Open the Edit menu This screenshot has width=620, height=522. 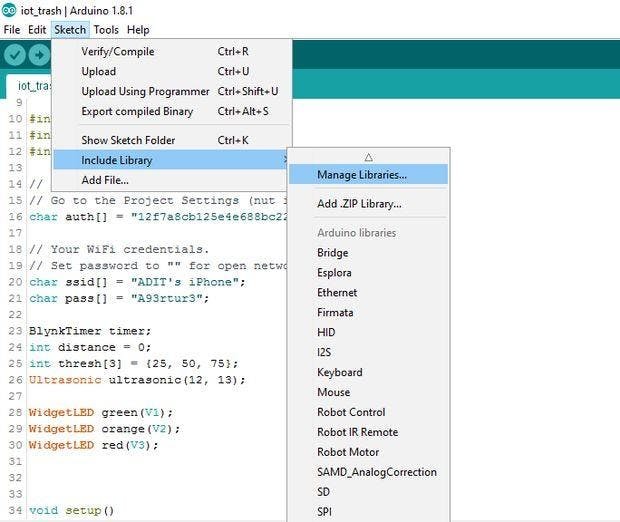[x=37, y=30]
